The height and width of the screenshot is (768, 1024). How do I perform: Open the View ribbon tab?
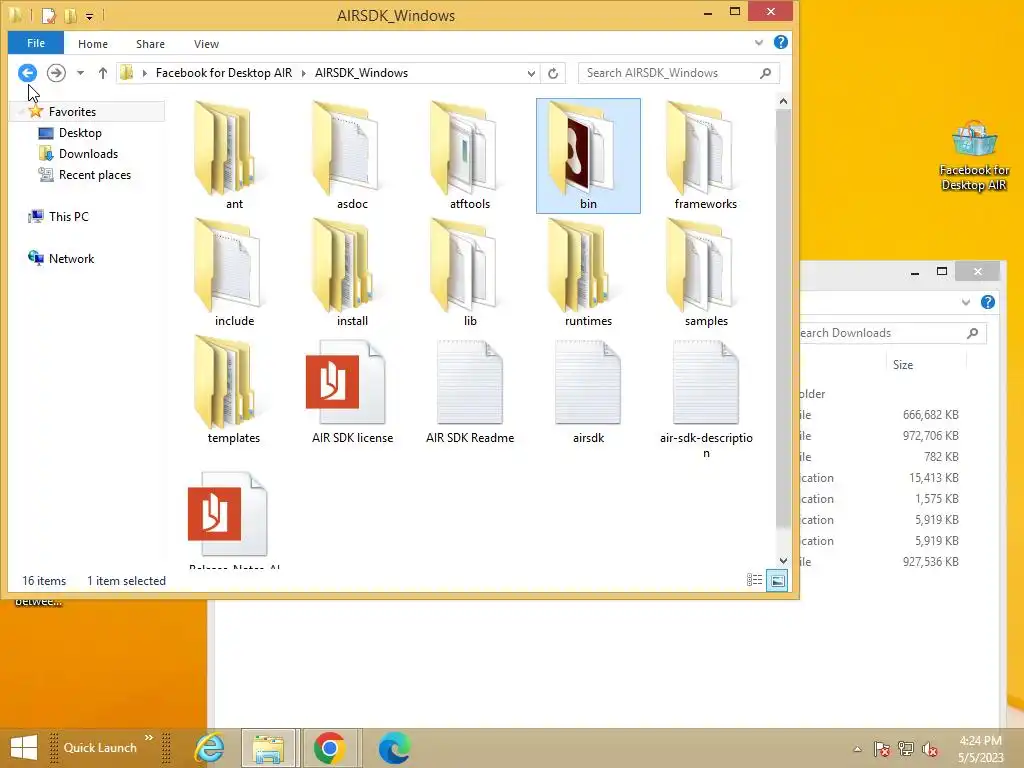(x=206, y=44)
